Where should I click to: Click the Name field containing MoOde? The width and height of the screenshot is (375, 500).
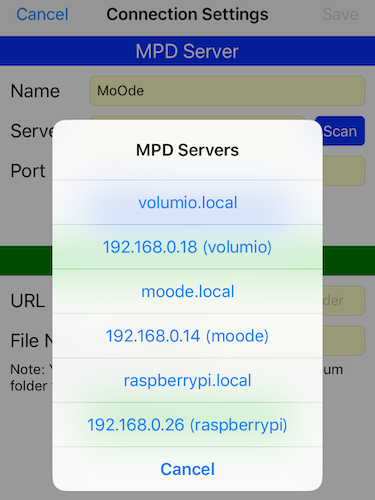pos(227,91)
